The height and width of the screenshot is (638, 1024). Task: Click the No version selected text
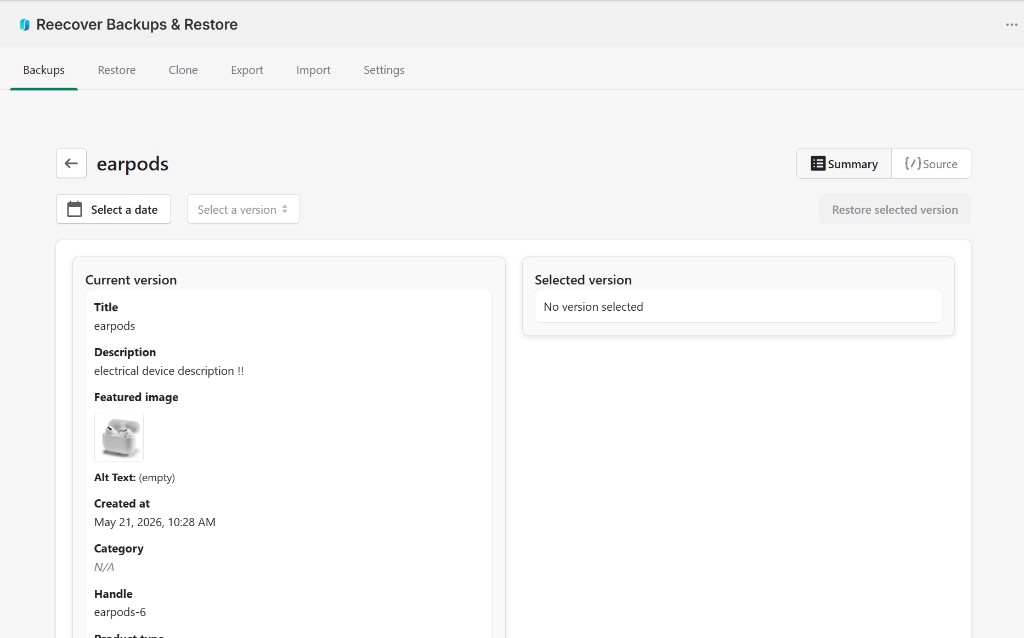point(594,307)
